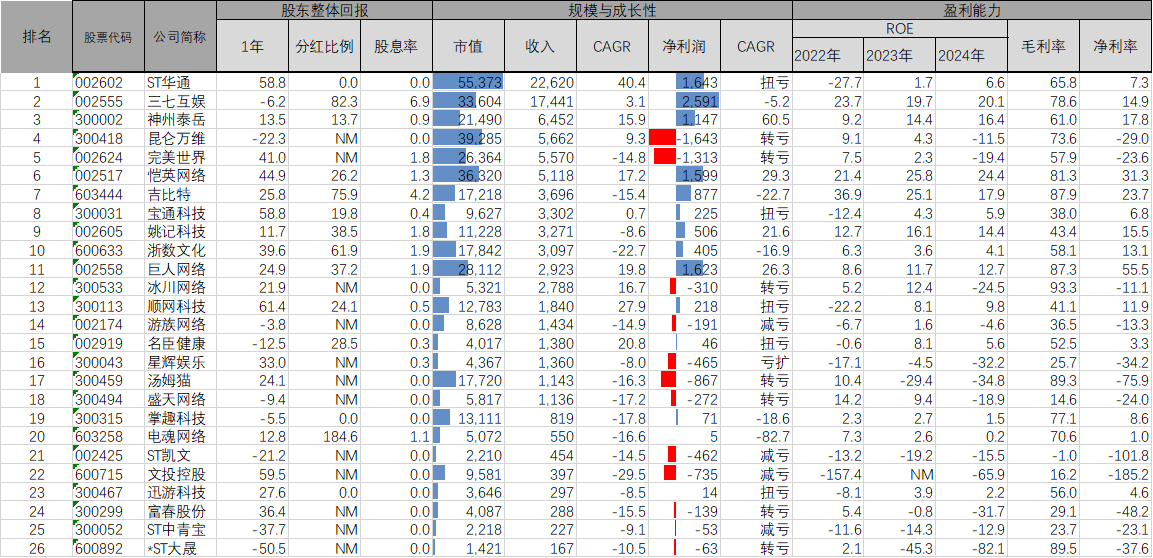Click the 盈利能力 group header
The image size is (1153, 558).
(972, 10)
